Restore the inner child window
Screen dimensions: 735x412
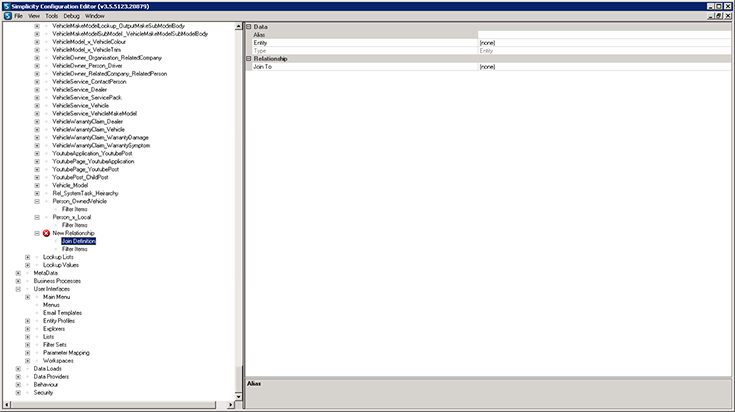coord(719,16)
